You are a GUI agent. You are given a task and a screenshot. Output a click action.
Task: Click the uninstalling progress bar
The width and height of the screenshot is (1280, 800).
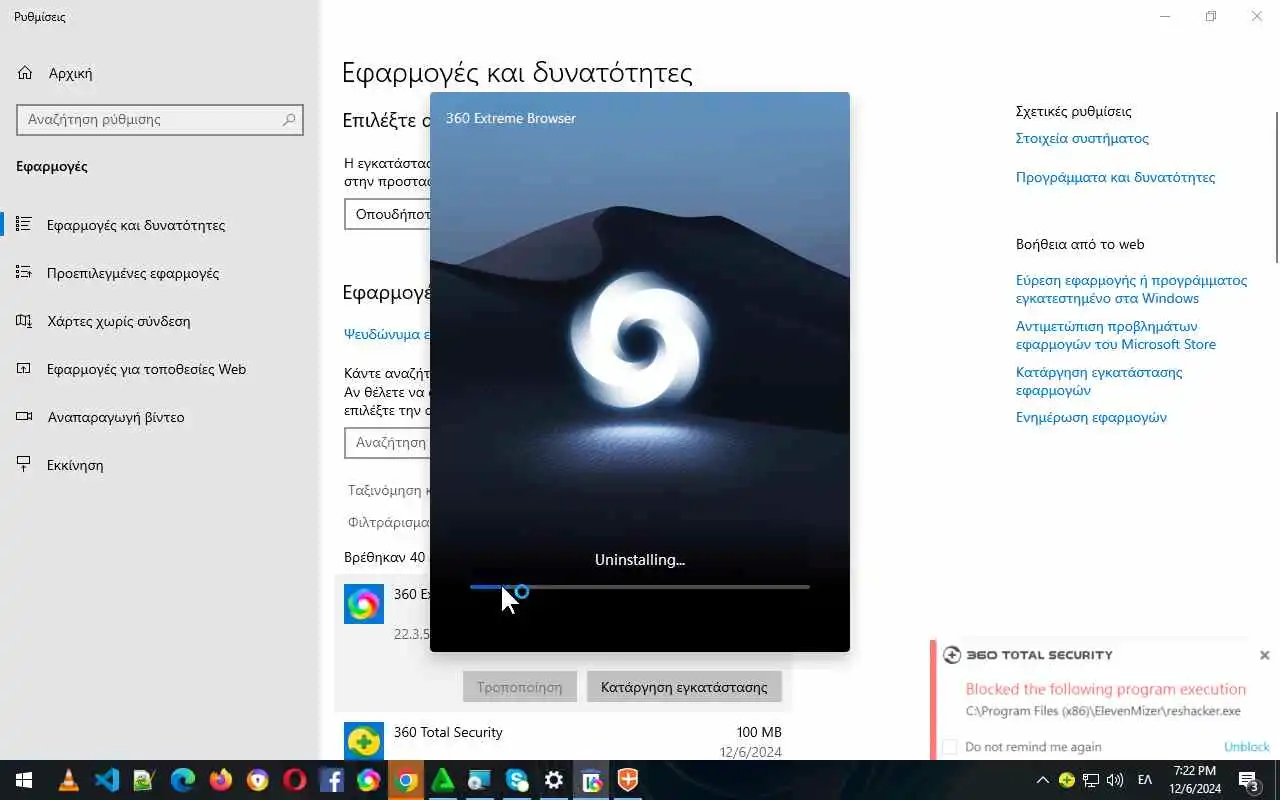pos(640,588)
